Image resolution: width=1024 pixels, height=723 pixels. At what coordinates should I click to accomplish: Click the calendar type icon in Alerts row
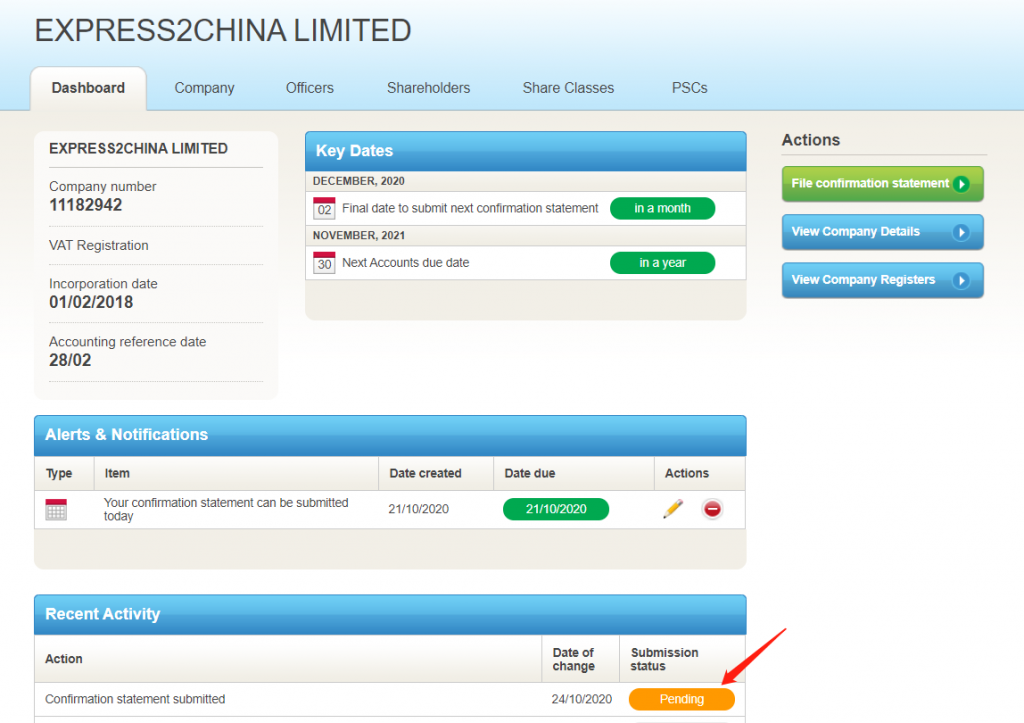(56, 509)
